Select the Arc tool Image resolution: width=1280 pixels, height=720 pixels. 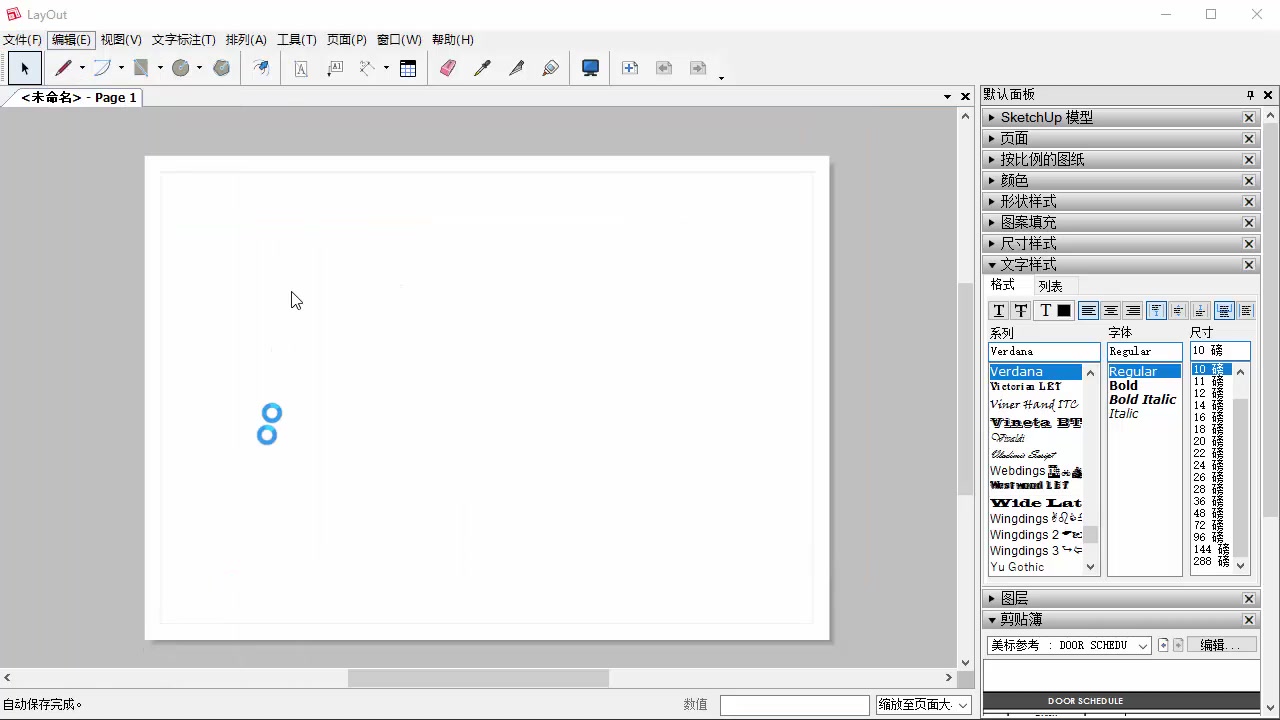coord(102,68)
